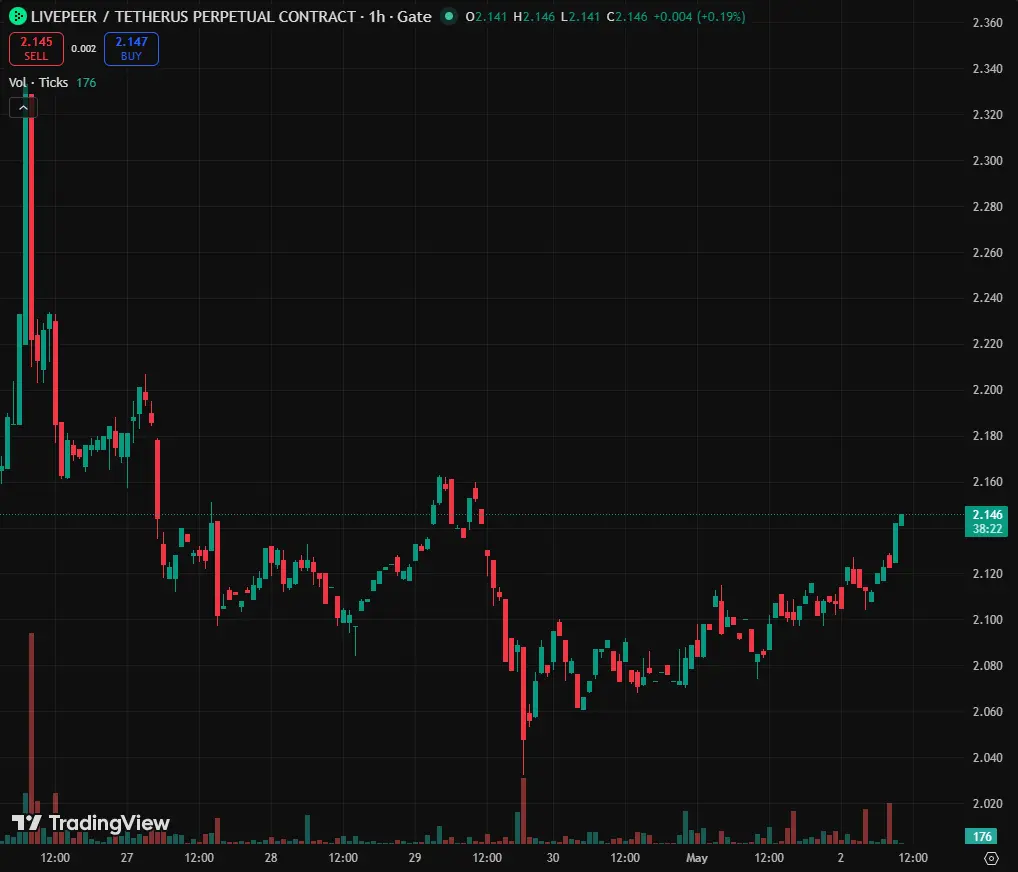The height and width of the screenshot is (872, 1018).
Task: Click the 2.040 price axis label
Action: (987, 758)
